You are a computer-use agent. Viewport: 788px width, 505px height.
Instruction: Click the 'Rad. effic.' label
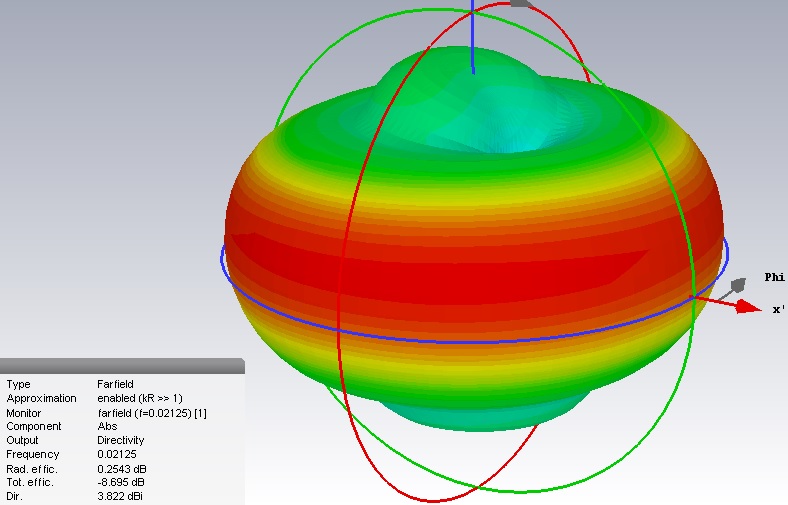point(32,469)
